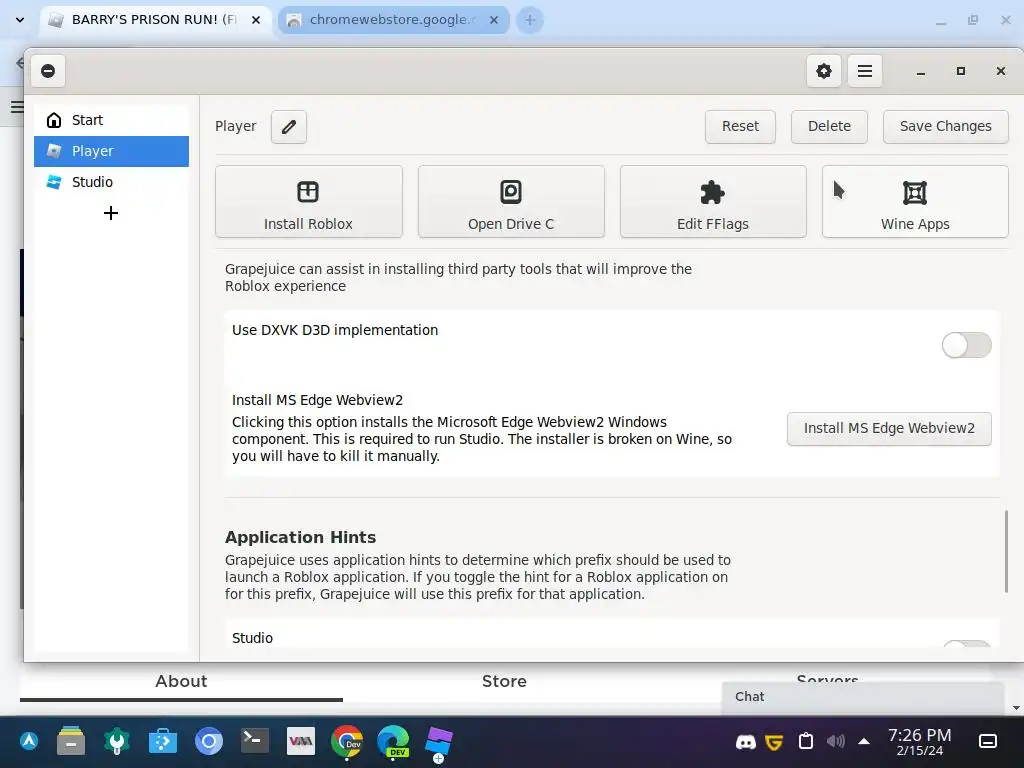Switch to BARRY'S PRISON RUN browser tab
This screenshot has width=1024, height=768.
155,20
